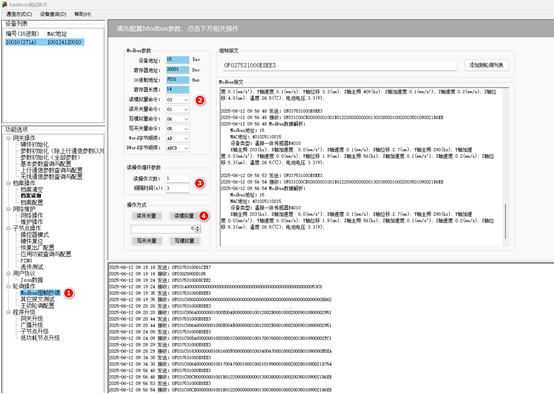Select 网络操作 tree item
The height and width of the screenshot is (394, 554).
pos(32,215)
